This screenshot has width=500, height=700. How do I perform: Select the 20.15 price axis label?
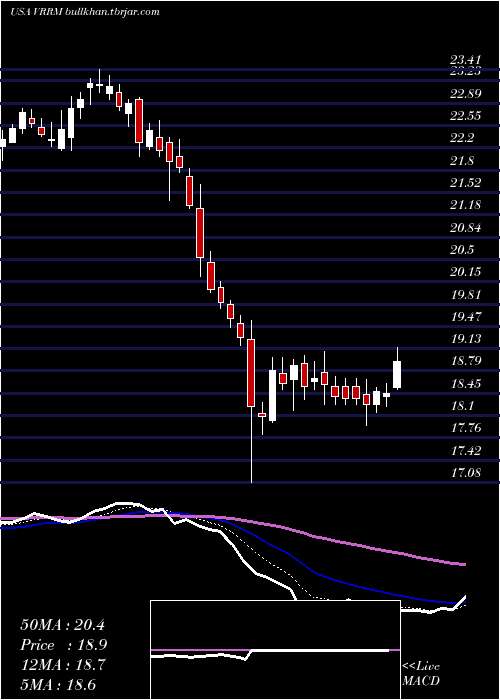point(466,272)
